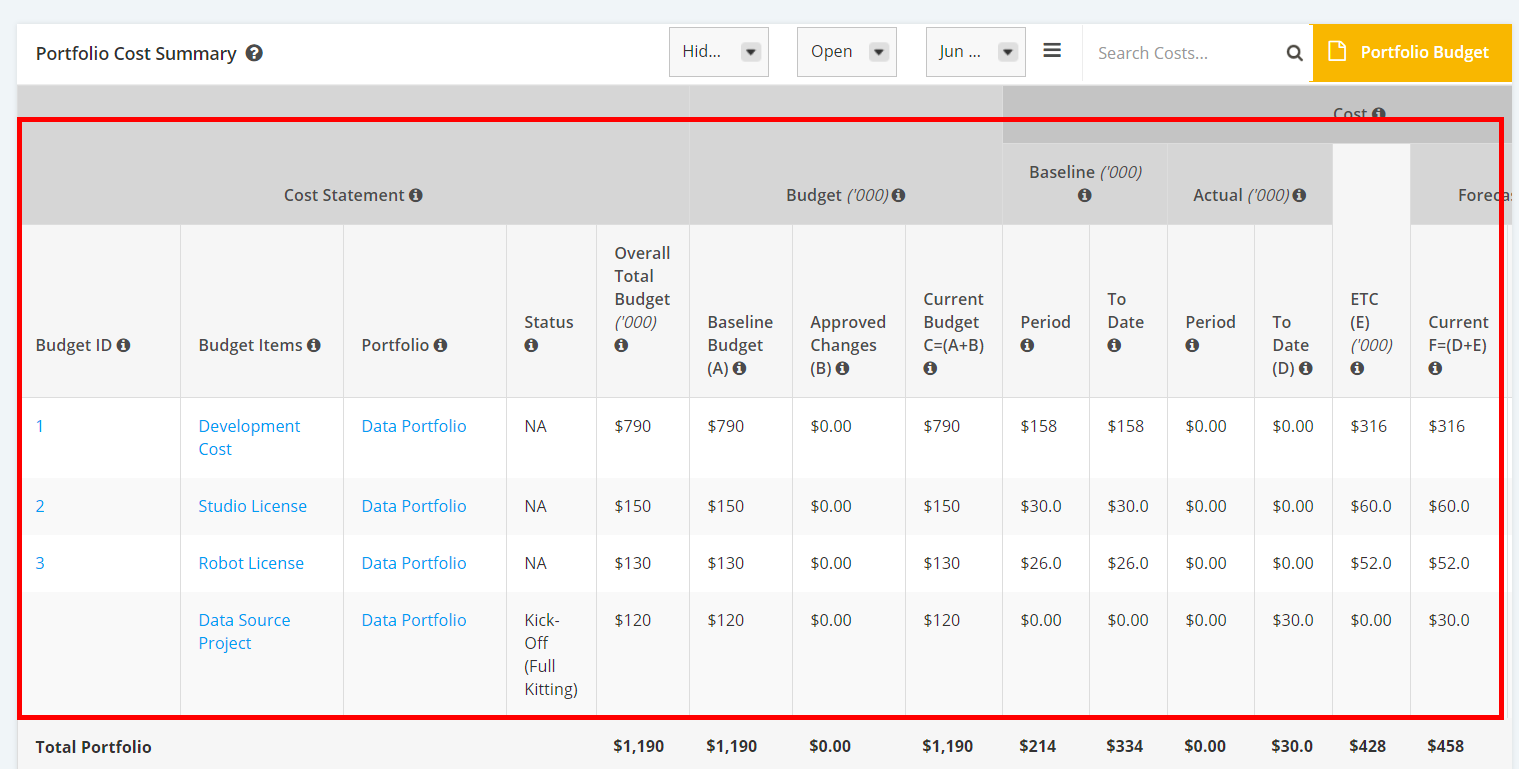Screen dimensions: 1519x769
Task: Click info icon next to Portfolio column
Action: point(440,345)
